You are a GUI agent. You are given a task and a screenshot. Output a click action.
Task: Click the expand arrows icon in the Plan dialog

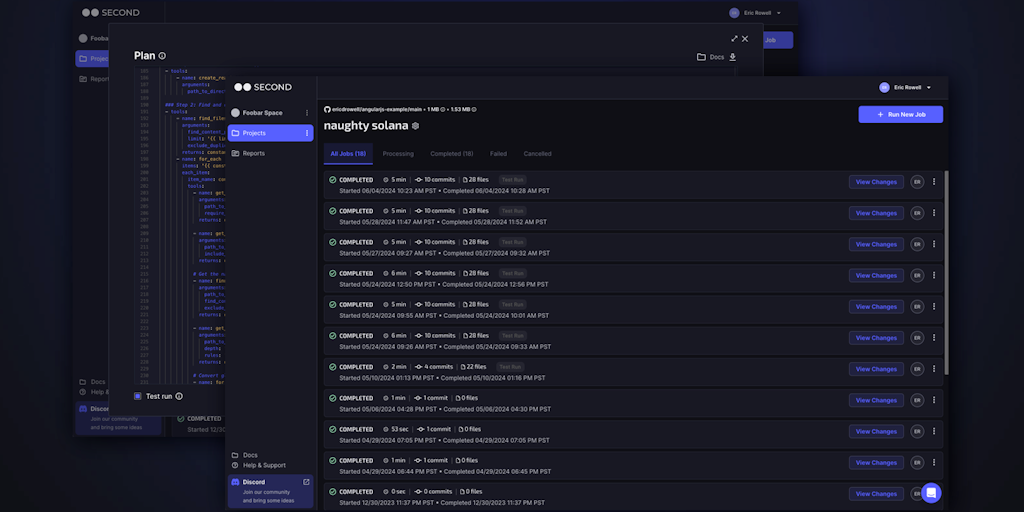[734, 39]
